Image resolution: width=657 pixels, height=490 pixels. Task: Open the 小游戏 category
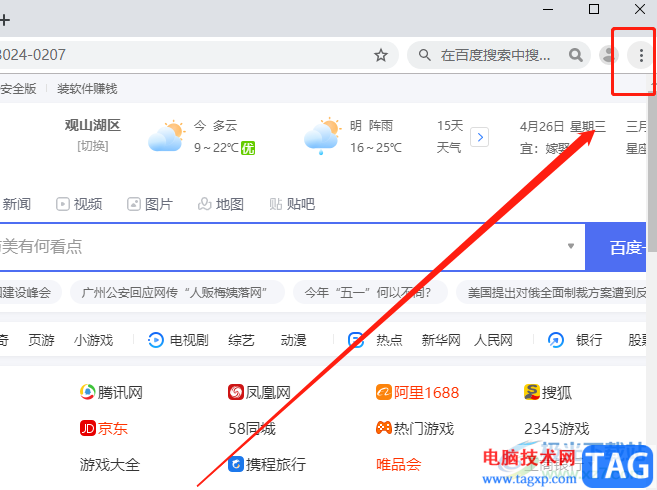pos(93,340)
